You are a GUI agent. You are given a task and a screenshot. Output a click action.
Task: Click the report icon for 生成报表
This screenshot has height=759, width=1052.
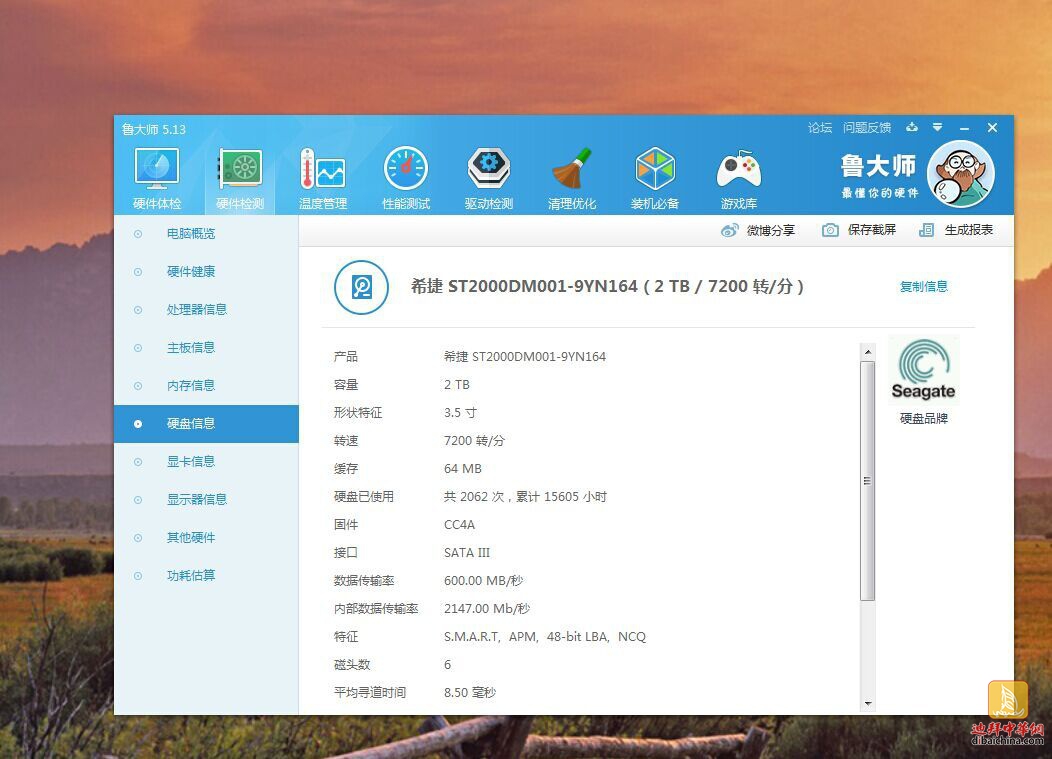click(927, 230)
